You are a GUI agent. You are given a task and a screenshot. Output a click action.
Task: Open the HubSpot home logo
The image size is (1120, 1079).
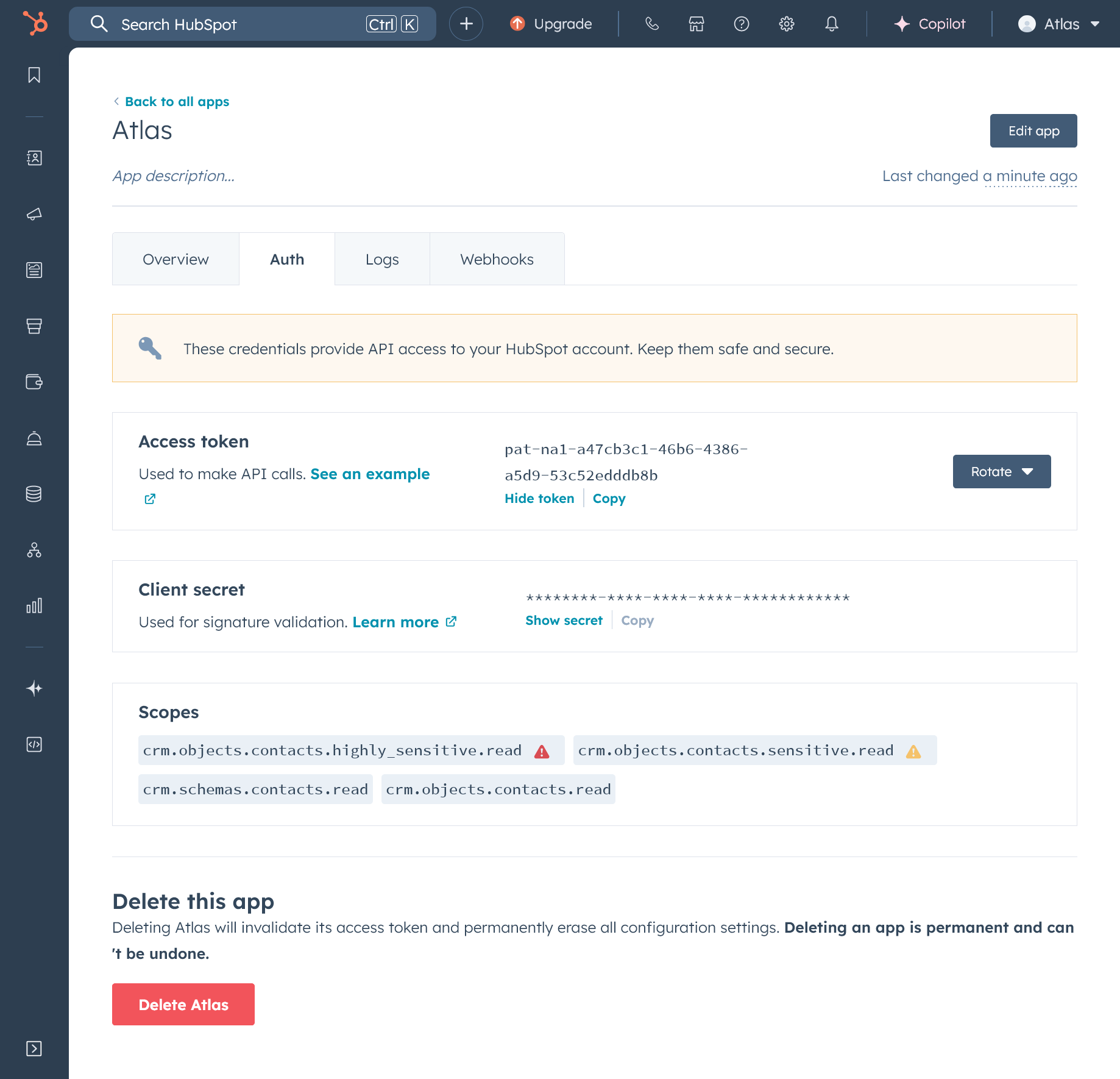(35, 24)
